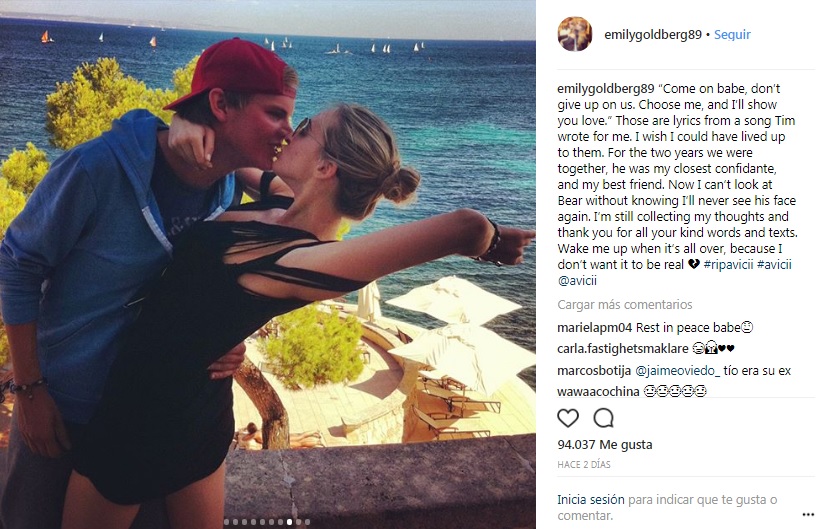Open emilygoldberg89 username in the header
Screen dimensions: 820x529
pyautogui.click(x=653, y=34)
